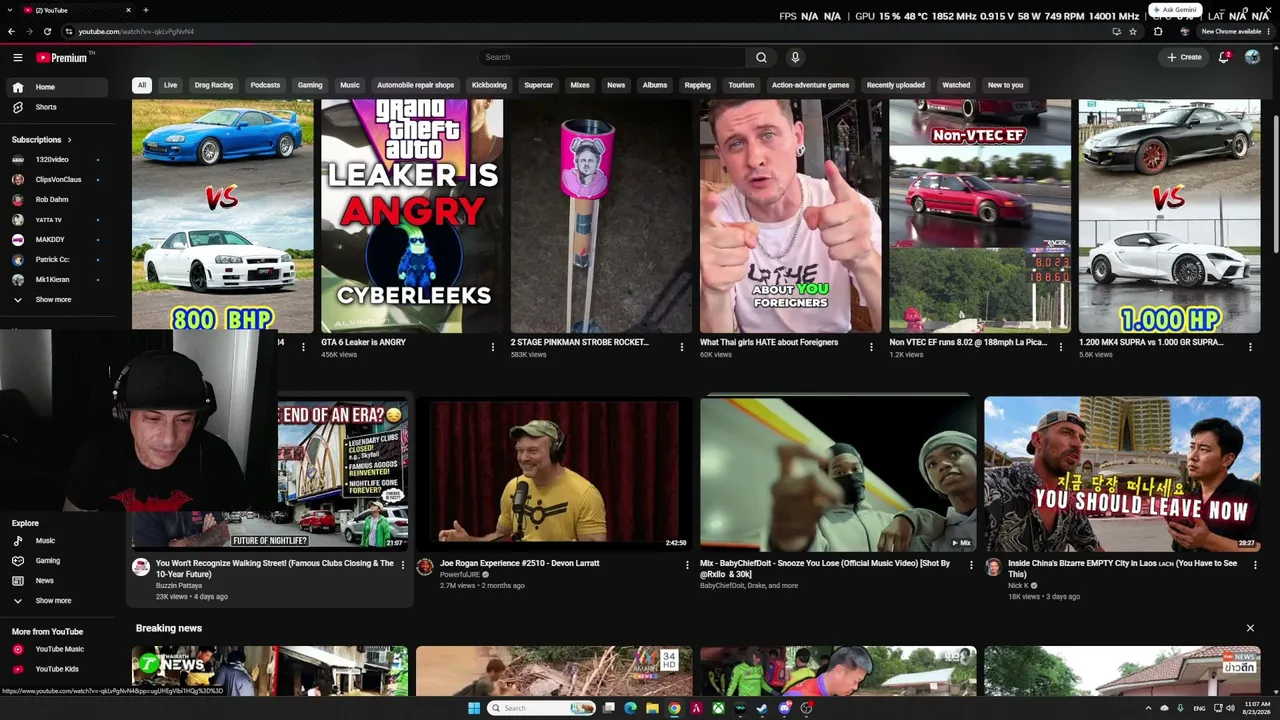Open options for 1.200 MK4 Supra short
Viewport: 1280px width, 720px height.
pos(1250,347)
